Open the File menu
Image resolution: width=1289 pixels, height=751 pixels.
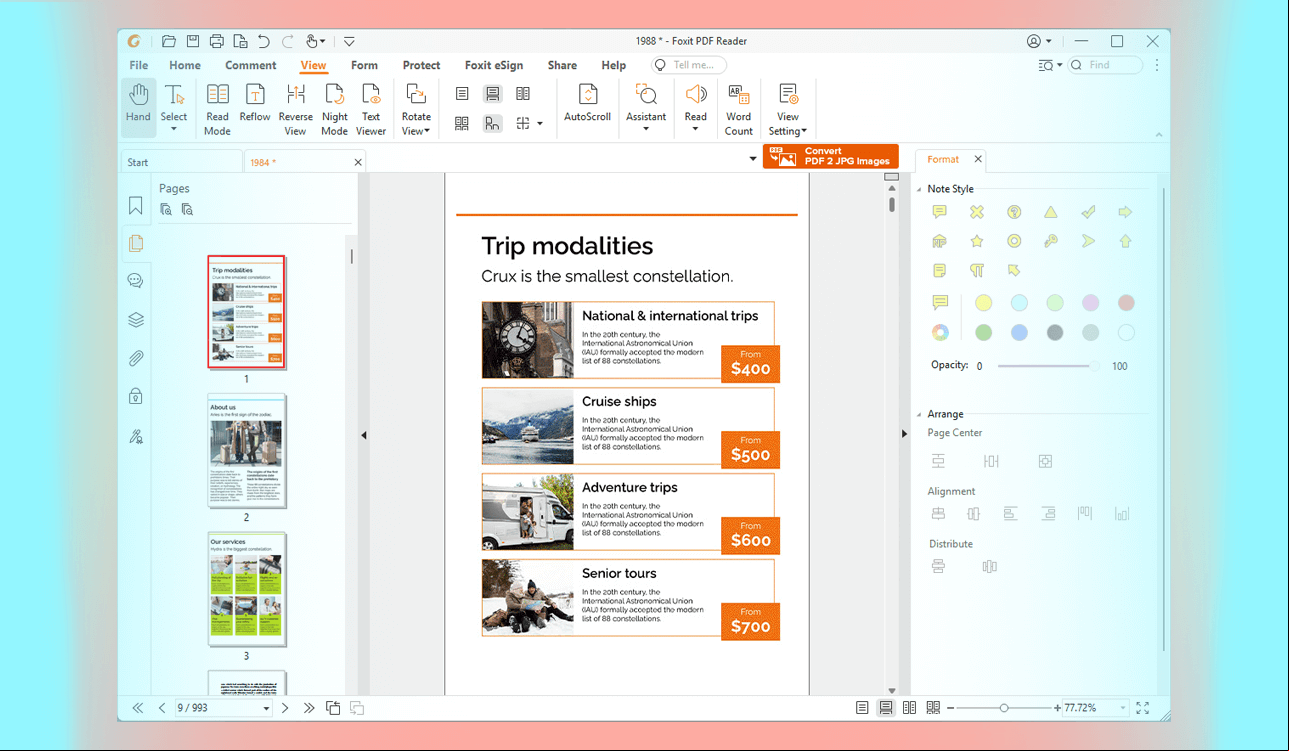tap(138, 65)
